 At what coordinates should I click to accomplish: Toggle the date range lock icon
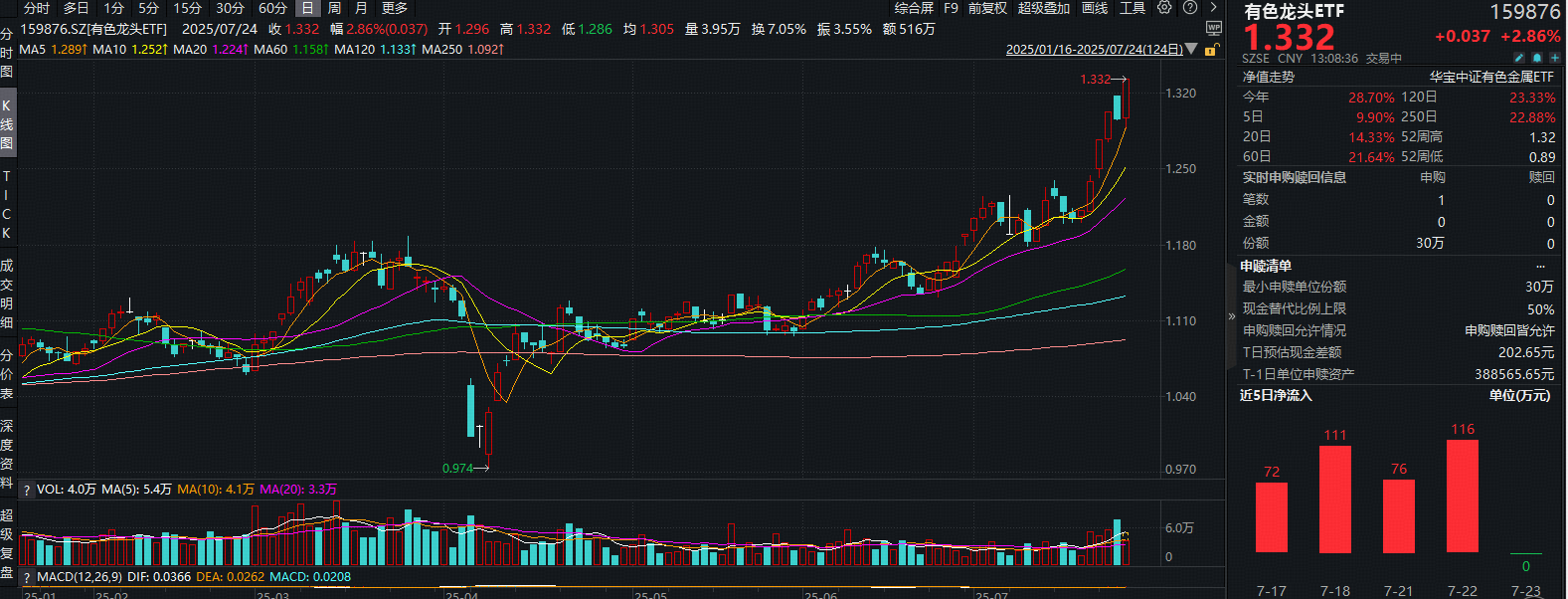coord(1211,49)
